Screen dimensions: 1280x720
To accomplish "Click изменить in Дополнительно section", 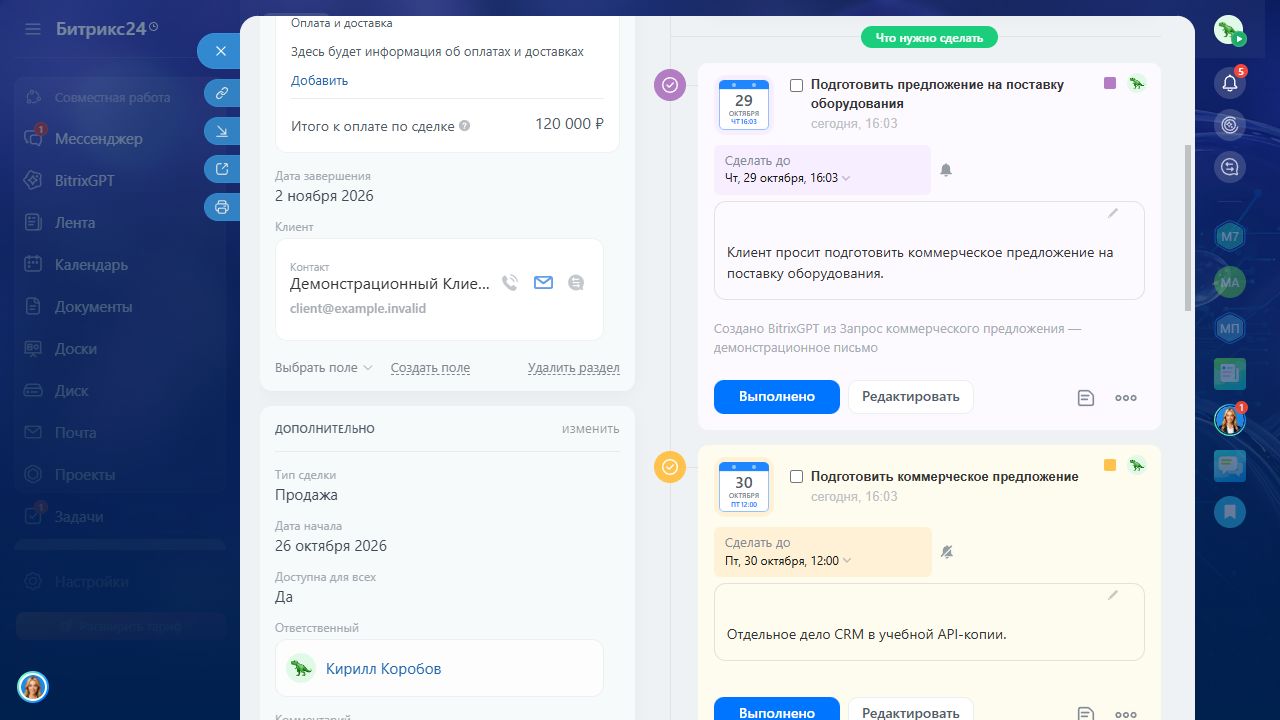I will (x=590, y=429).
